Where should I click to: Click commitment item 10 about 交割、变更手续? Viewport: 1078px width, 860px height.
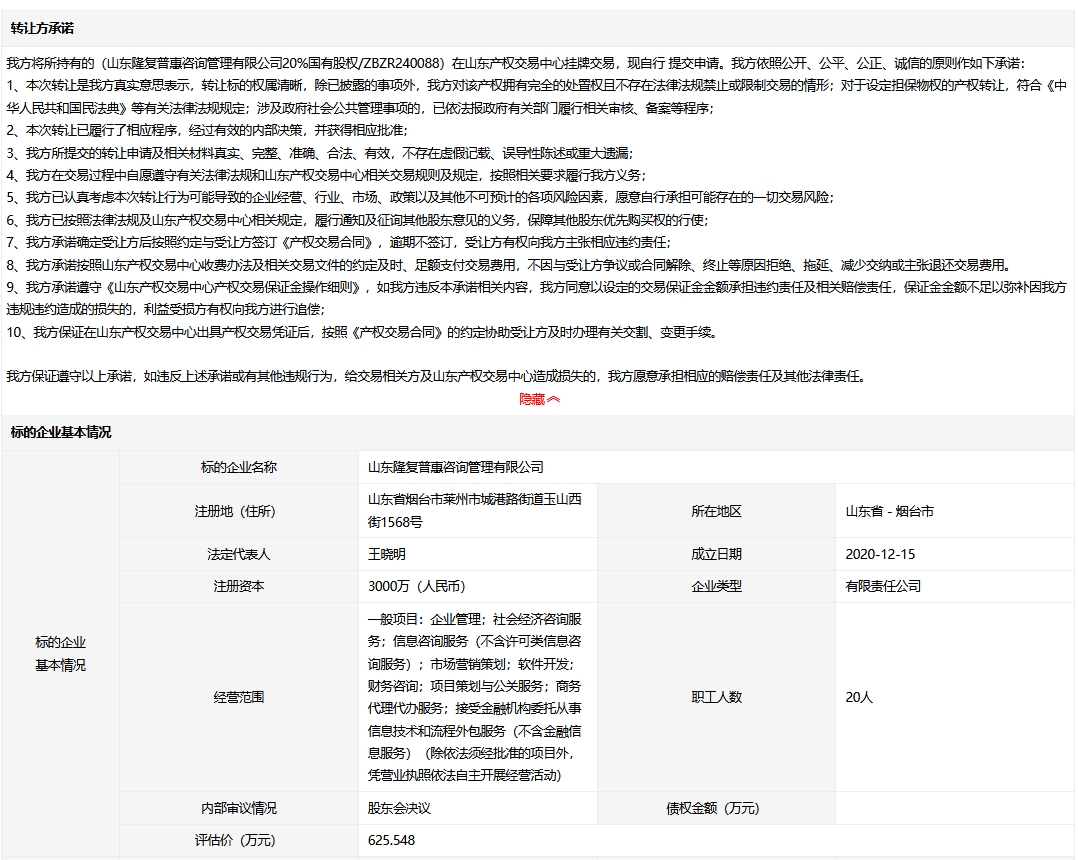pyautogui.click(x=363, y=332)
